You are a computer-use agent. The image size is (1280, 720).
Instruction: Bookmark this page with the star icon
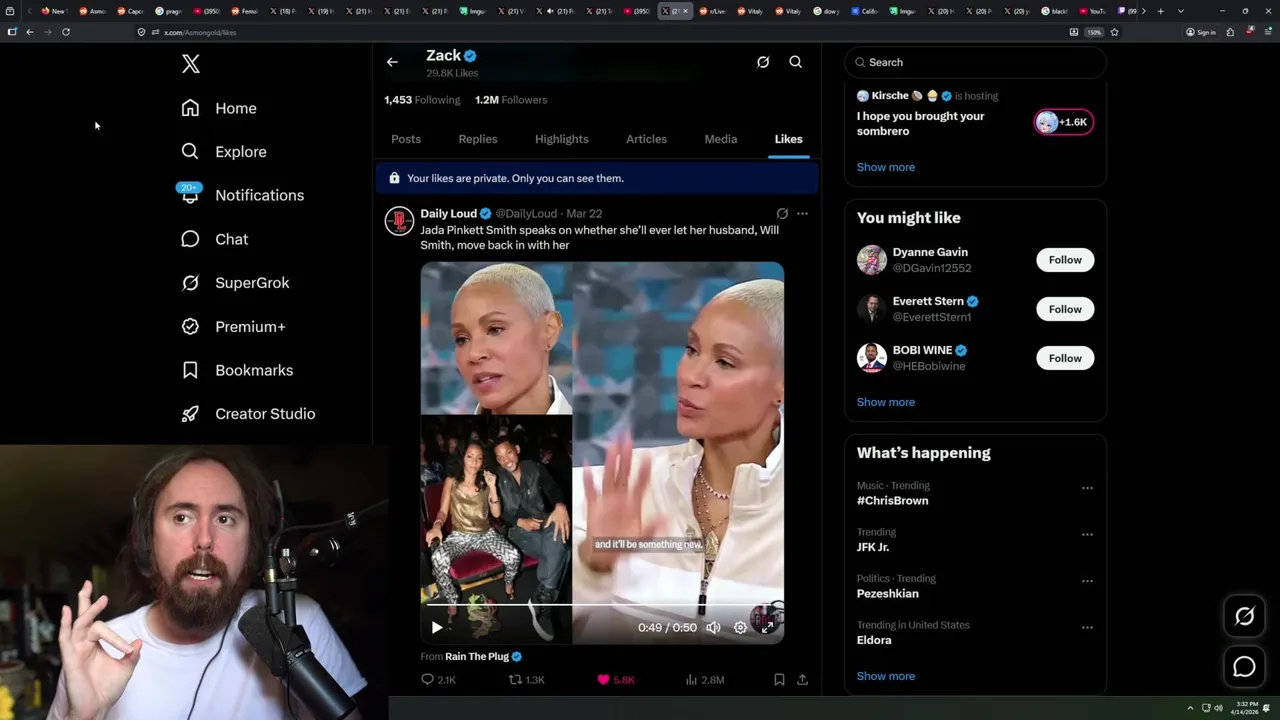click(1114, 32)
